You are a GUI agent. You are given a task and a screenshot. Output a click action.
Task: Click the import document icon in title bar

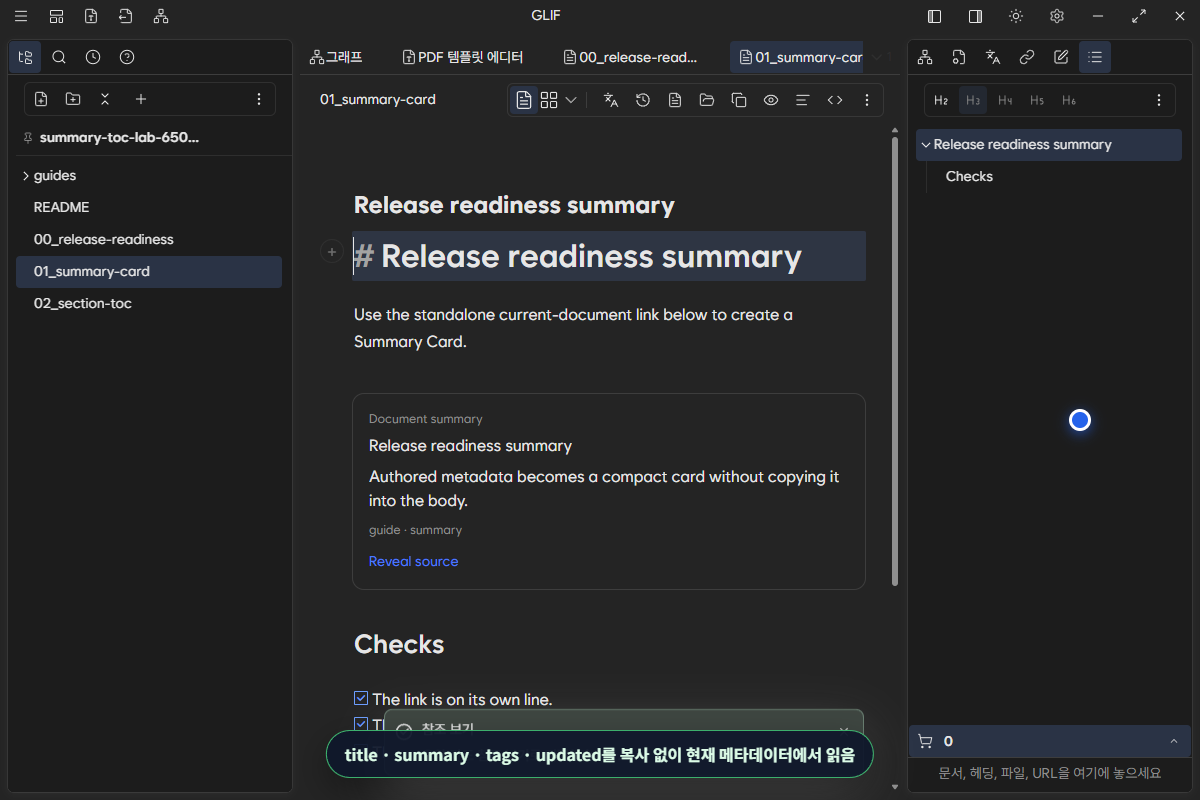125,16
